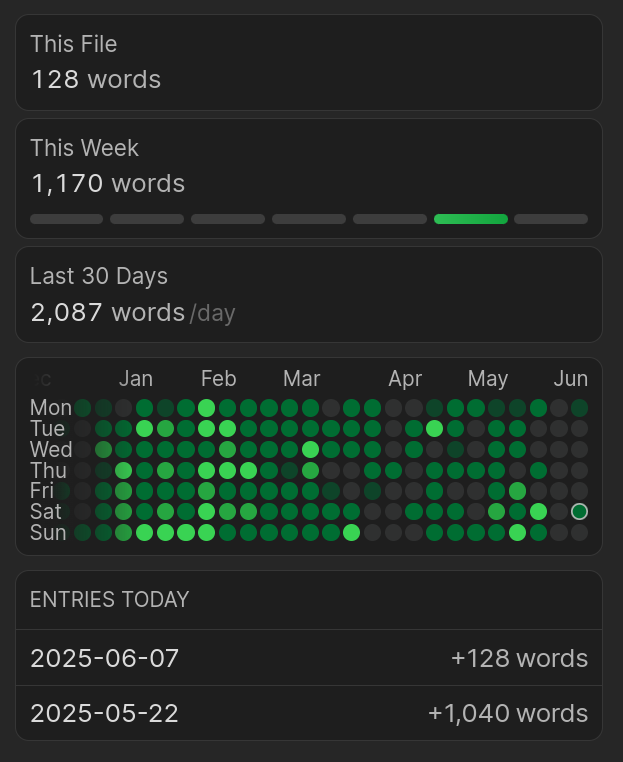
Task: Click the Jun month label
Action: (571, 379)
